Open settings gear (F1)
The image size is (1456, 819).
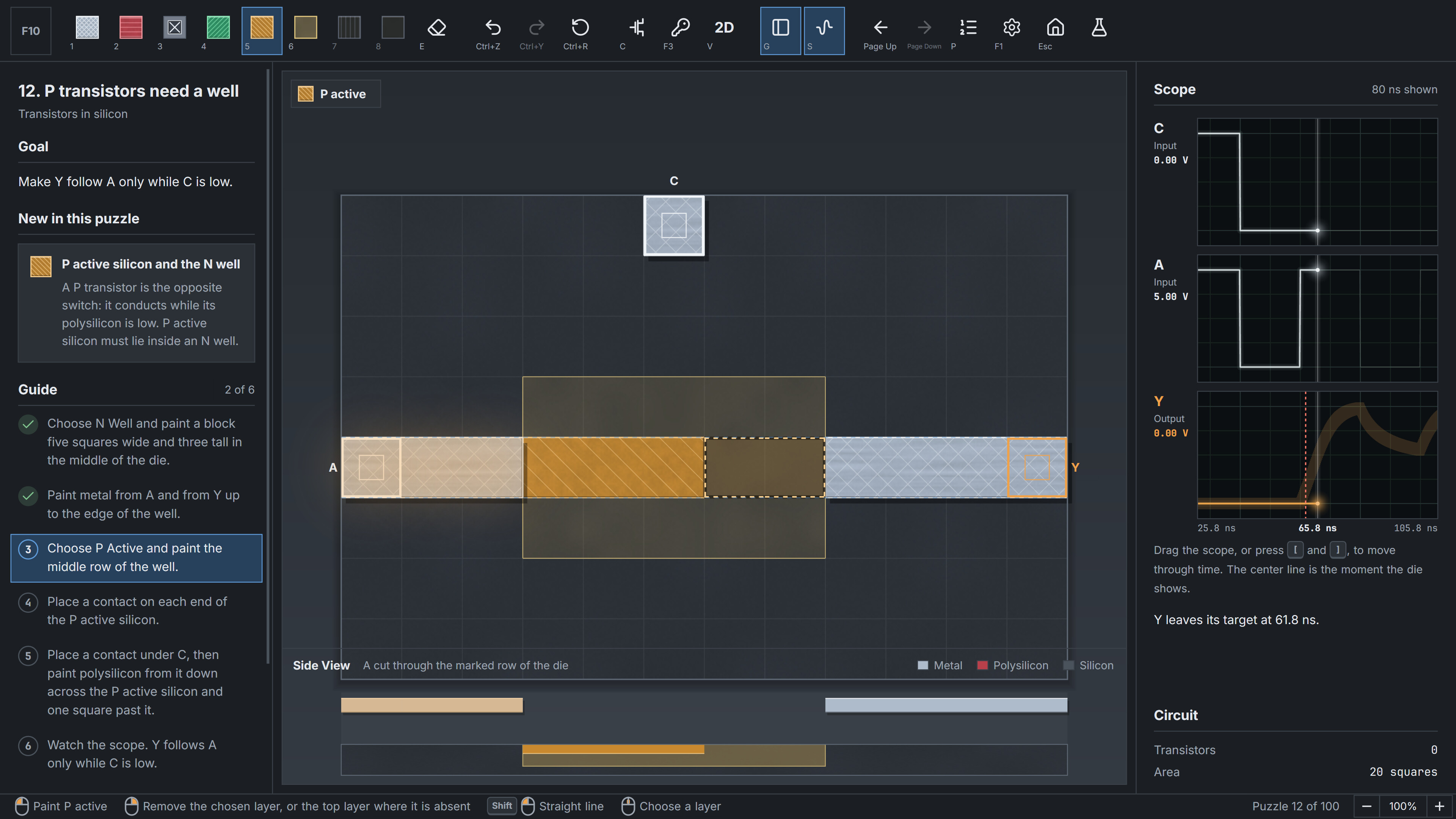[x=1011, y=30]
